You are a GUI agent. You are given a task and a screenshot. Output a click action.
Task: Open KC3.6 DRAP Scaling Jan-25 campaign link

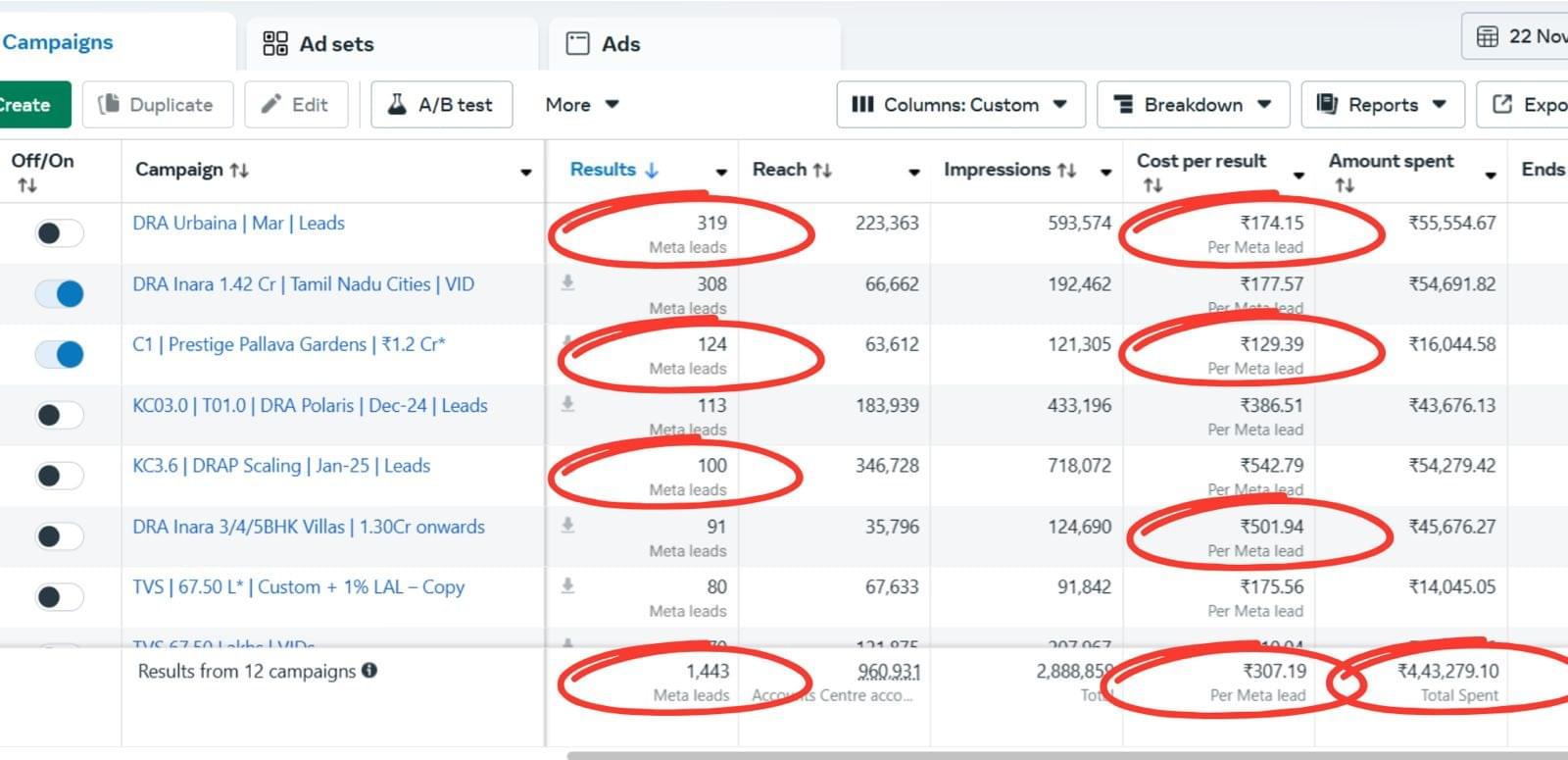tap(281, 466)
